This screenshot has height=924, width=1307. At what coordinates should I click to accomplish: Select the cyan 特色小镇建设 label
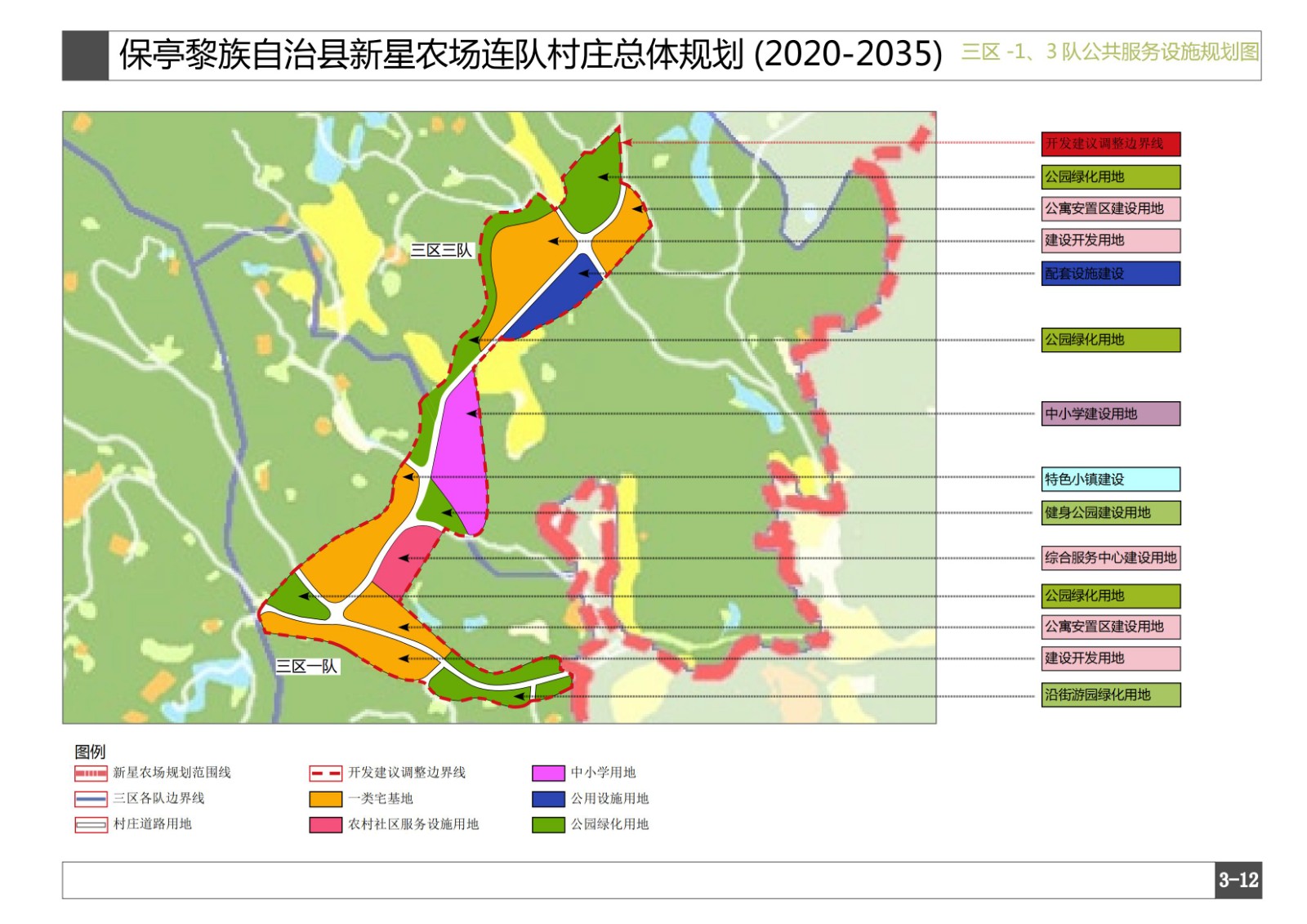pyautogui.click(x=1110, y=480)
